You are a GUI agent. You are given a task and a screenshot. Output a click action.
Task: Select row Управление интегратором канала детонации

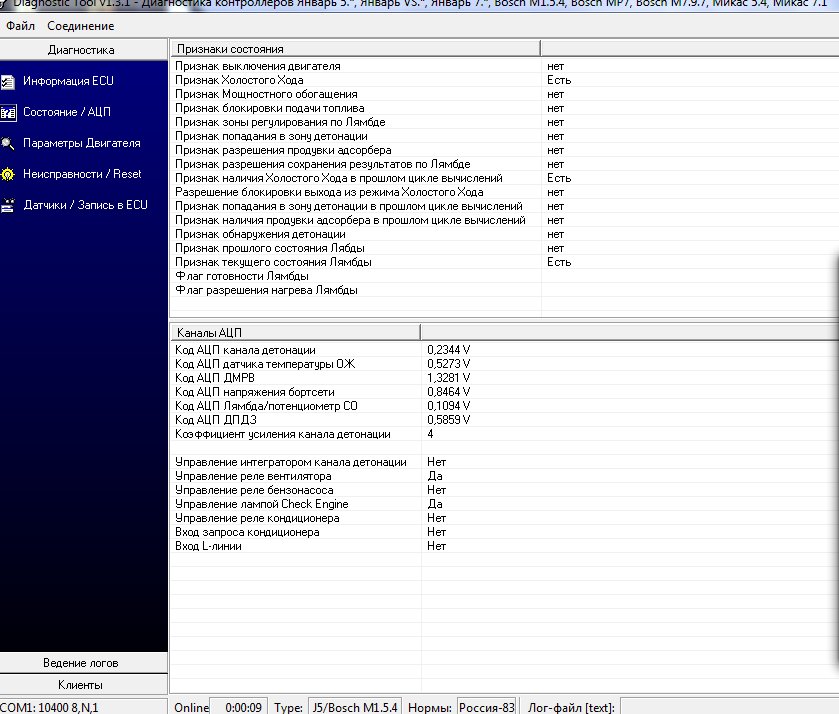(504, 462)
